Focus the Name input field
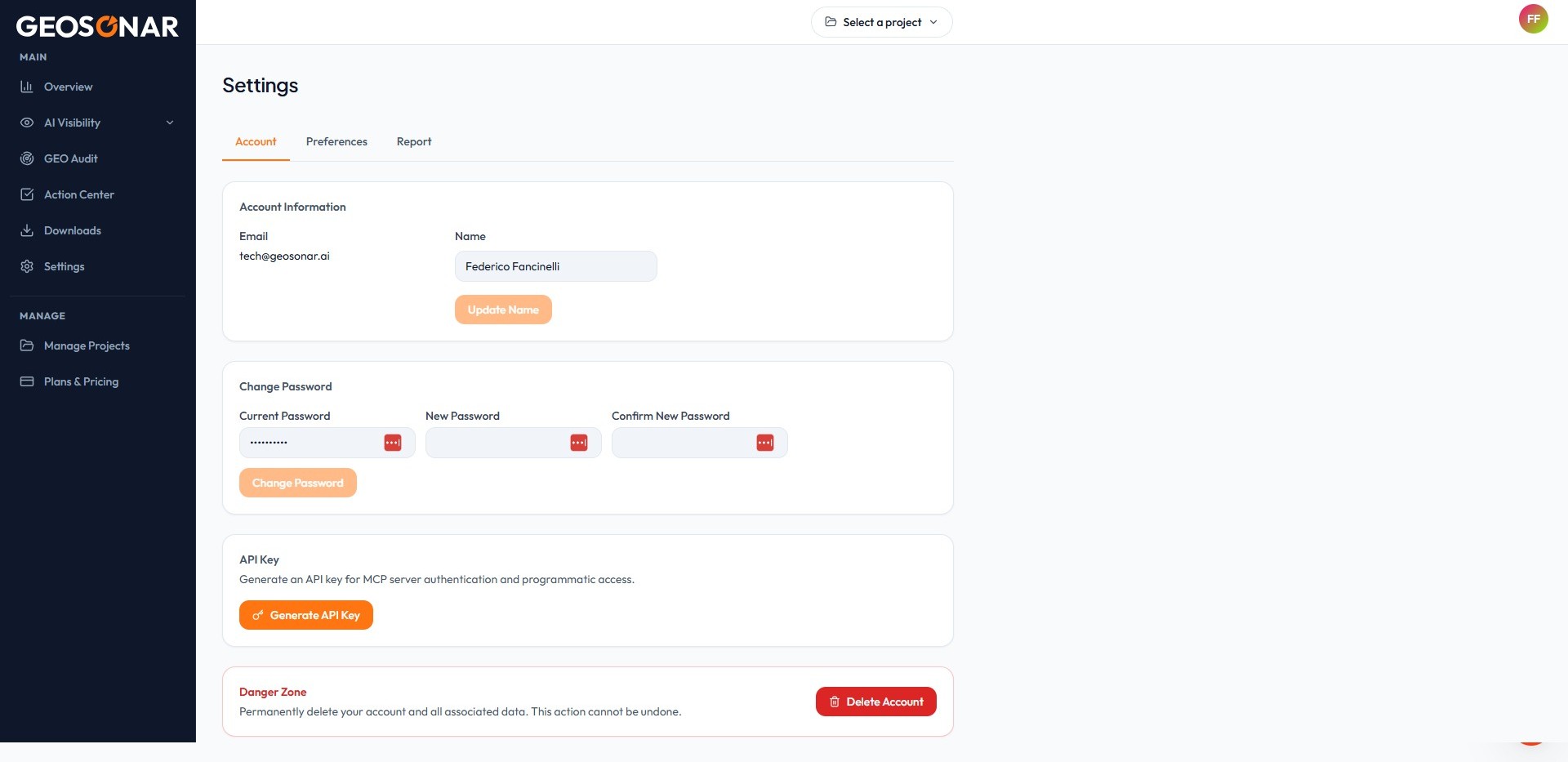This screenshot has height=762, width=1568. [556, 266]
